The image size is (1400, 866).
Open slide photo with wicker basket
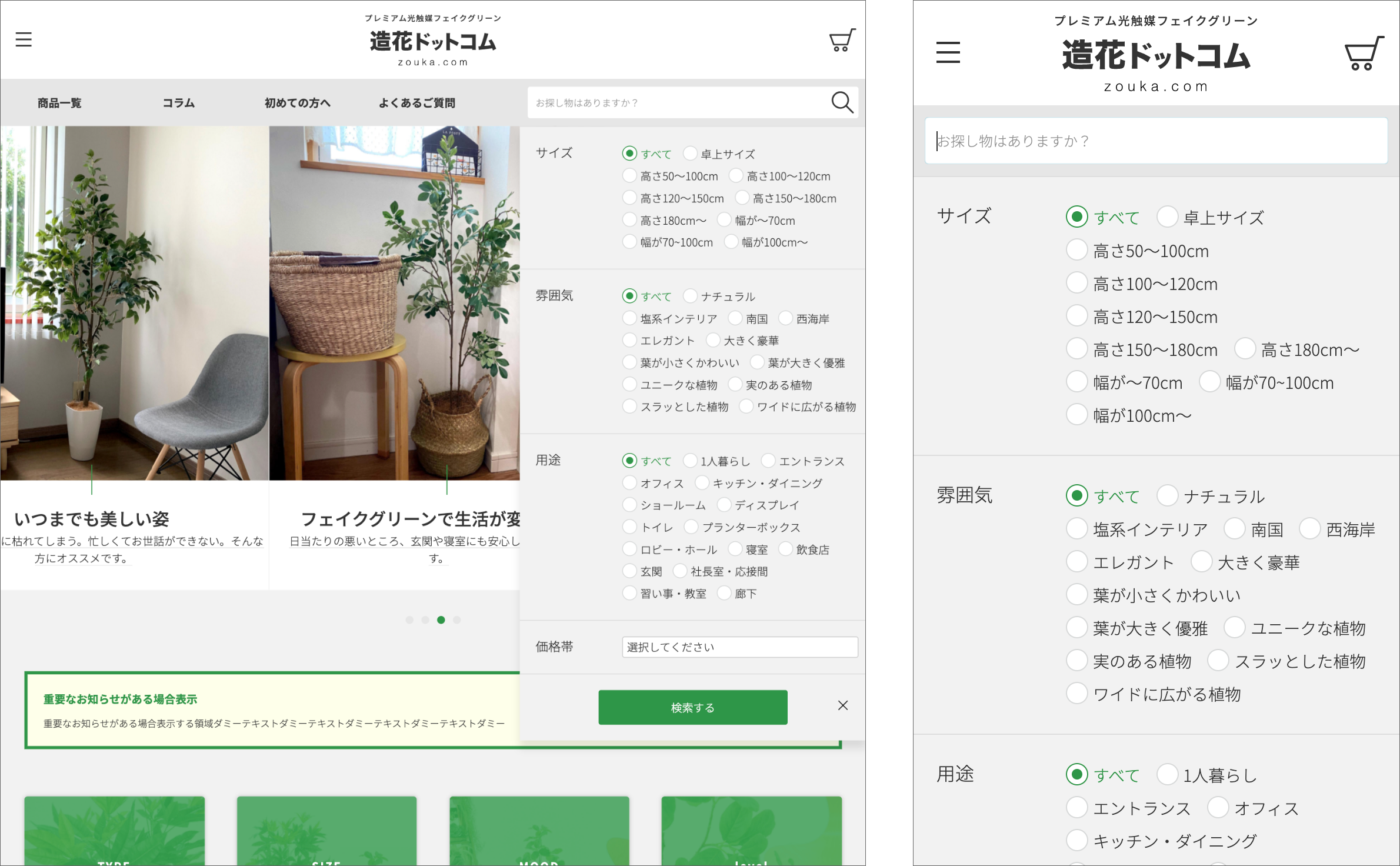(x=395, y=303)
